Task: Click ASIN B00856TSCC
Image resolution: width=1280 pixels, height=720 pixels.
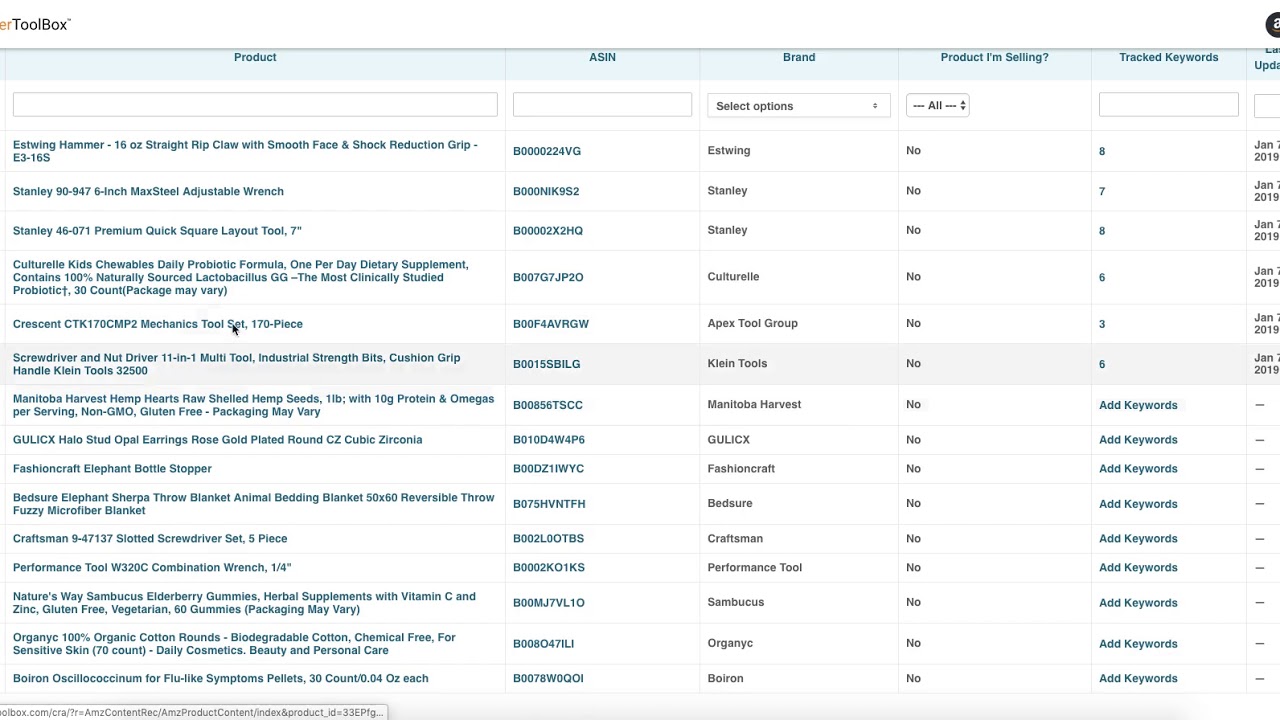Action: click(x=548, y=405)
